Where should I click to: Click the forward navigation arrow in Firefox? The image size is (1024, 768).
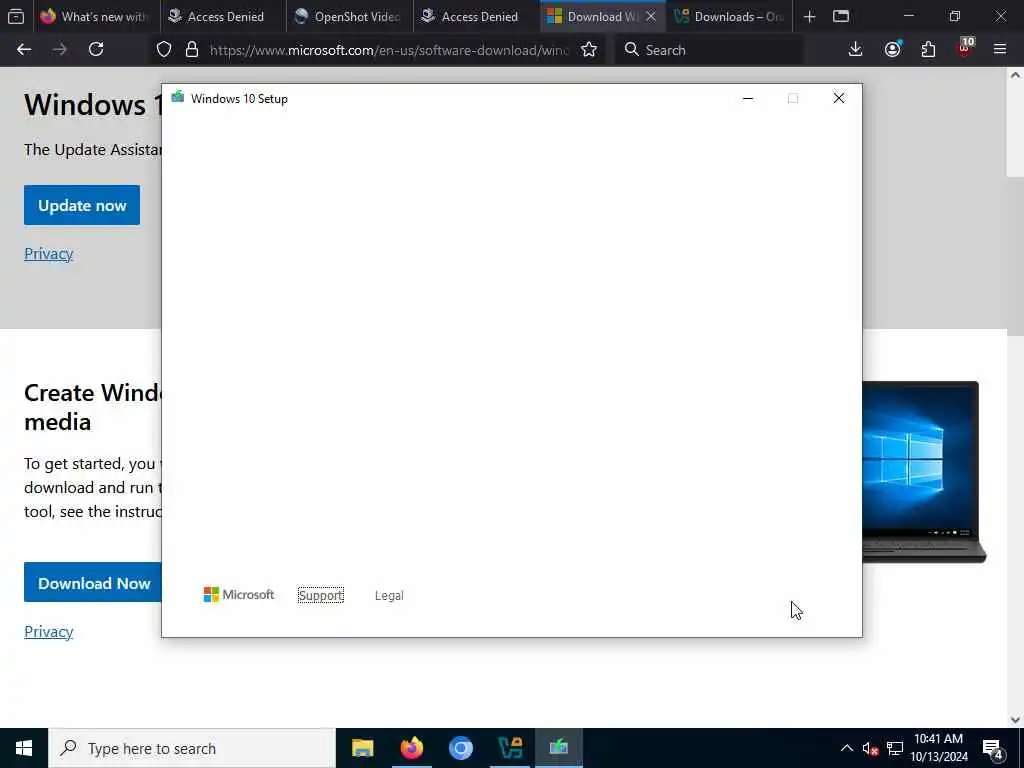point(59,50)
